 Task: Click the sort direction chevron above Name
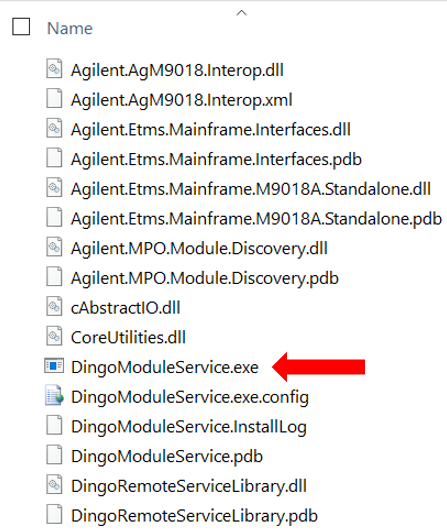coord(241,13)
